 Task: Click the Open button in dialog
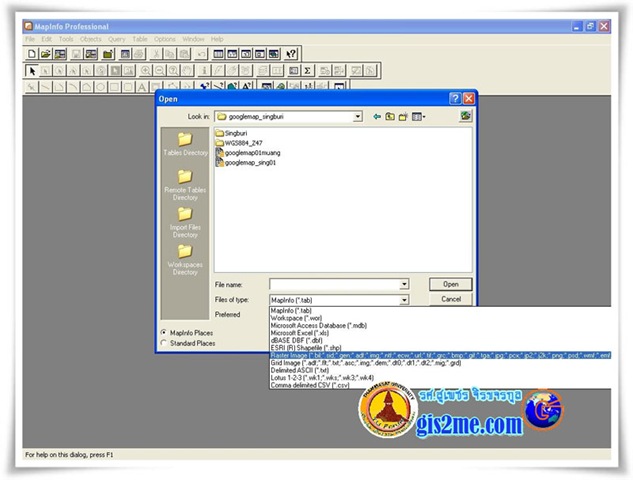pos(451,284)
